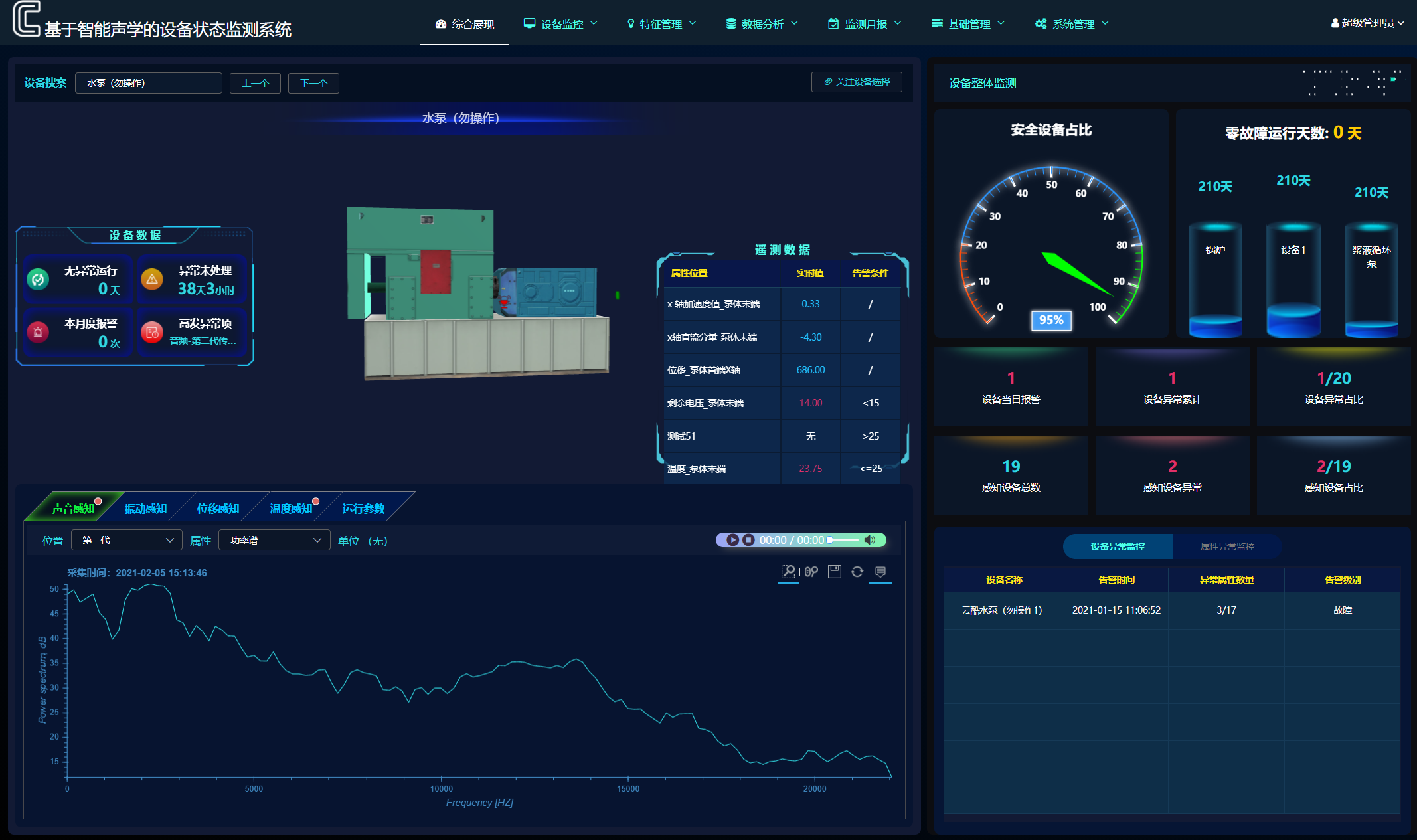Open the 数据分析 menu
1417x840 pixels.
[x=762, y=24]
